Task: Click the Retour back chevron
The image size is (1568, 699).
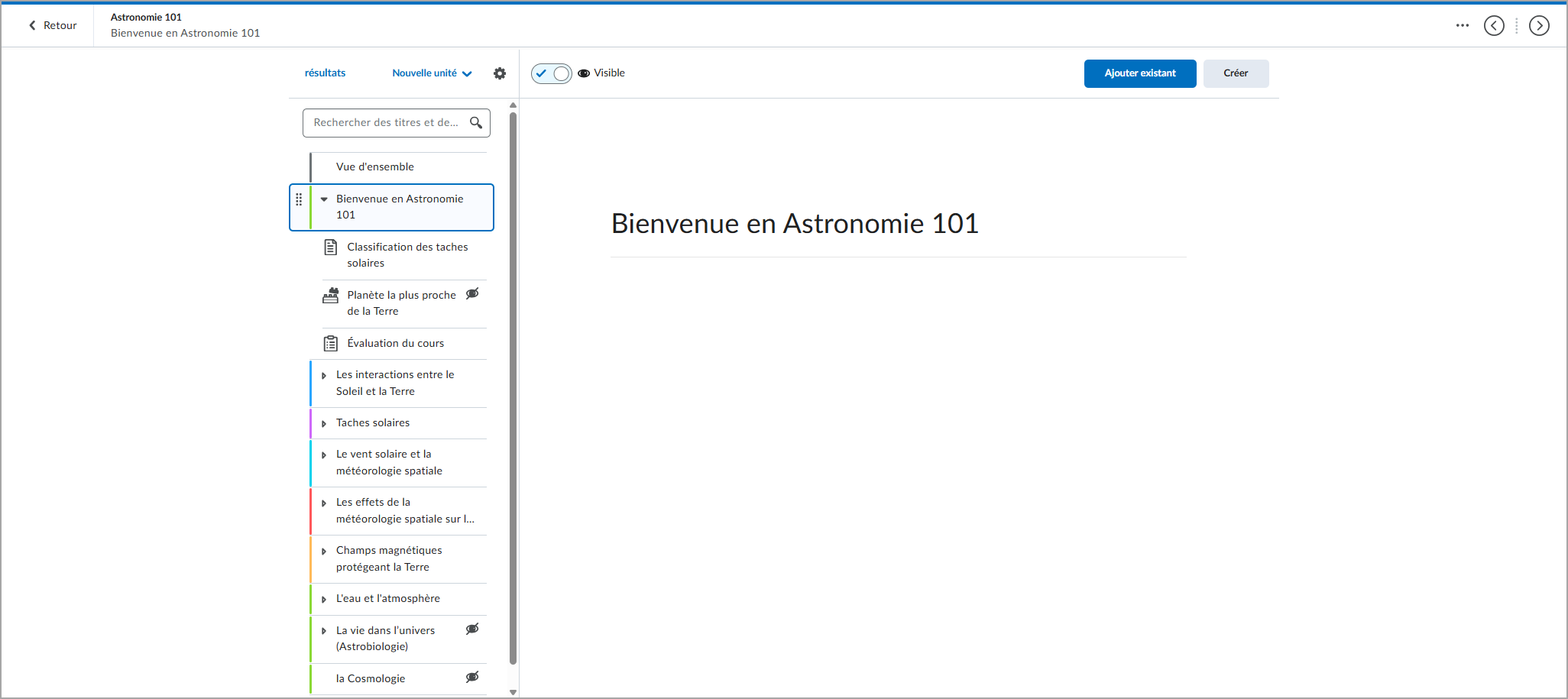Action: (32, 25)
